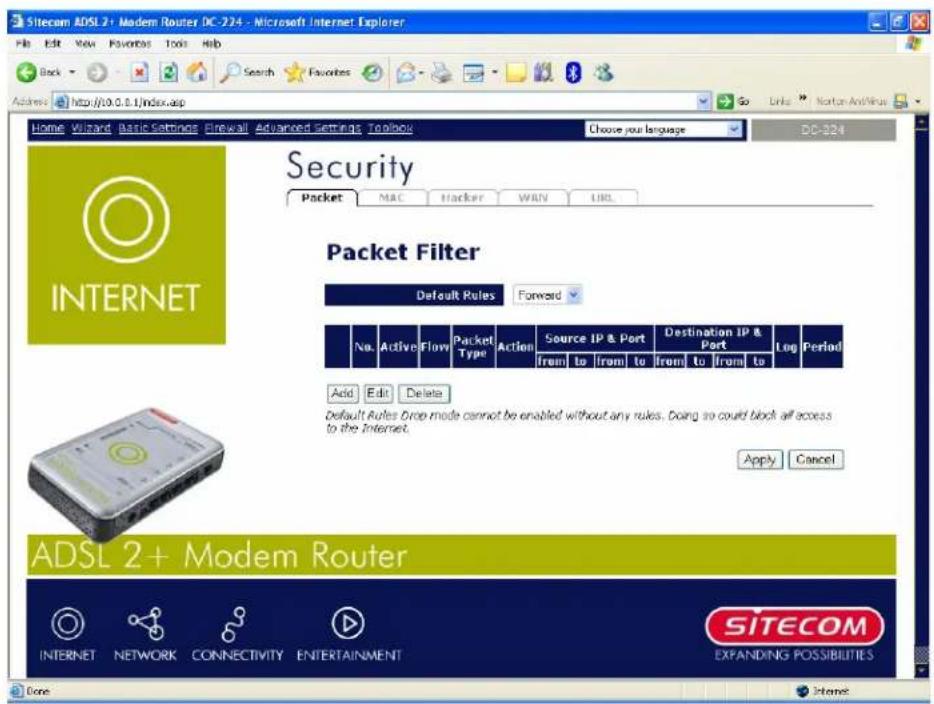This screenshot has width=934, height=704.
Task: Switch to the Hacker tab
Action: tap(462, 198)
